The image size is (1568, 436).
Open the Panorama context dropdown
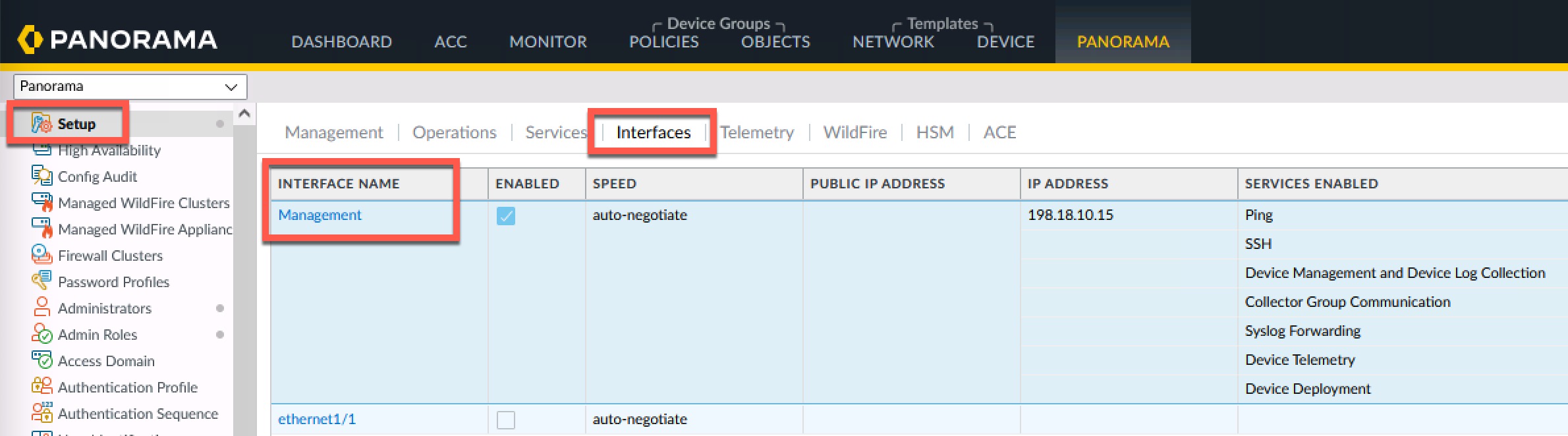[x=130, y=86]
